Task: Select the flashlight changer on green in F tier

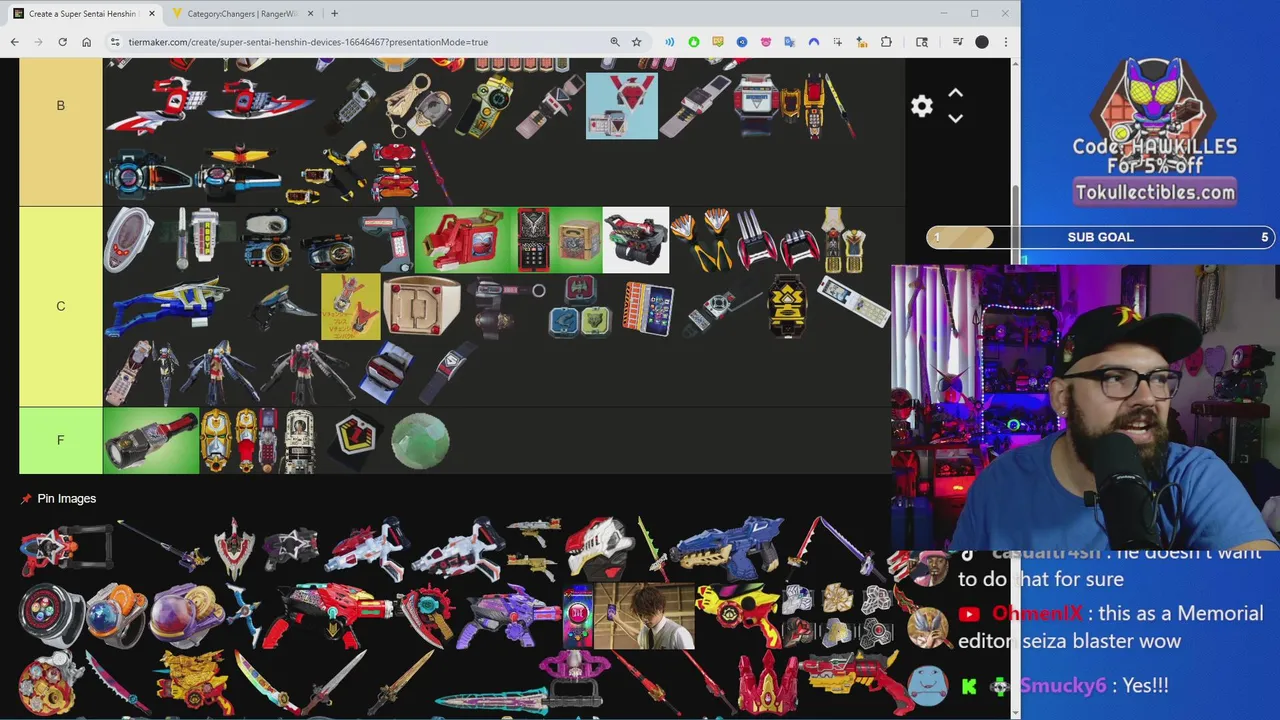Action: point(151,440)
